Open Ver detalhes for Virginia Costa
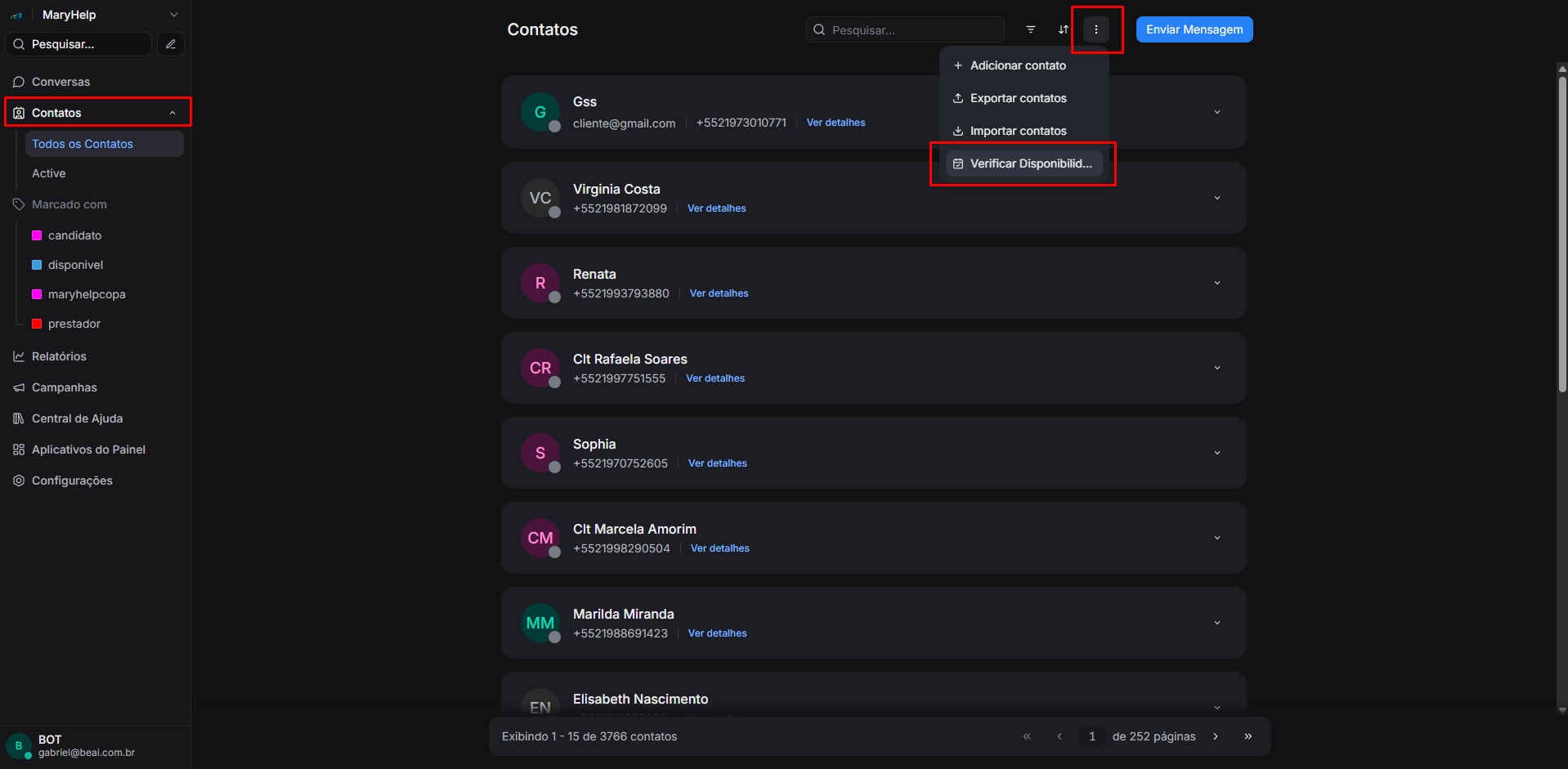1568x769 pixels. coord(716,208)
